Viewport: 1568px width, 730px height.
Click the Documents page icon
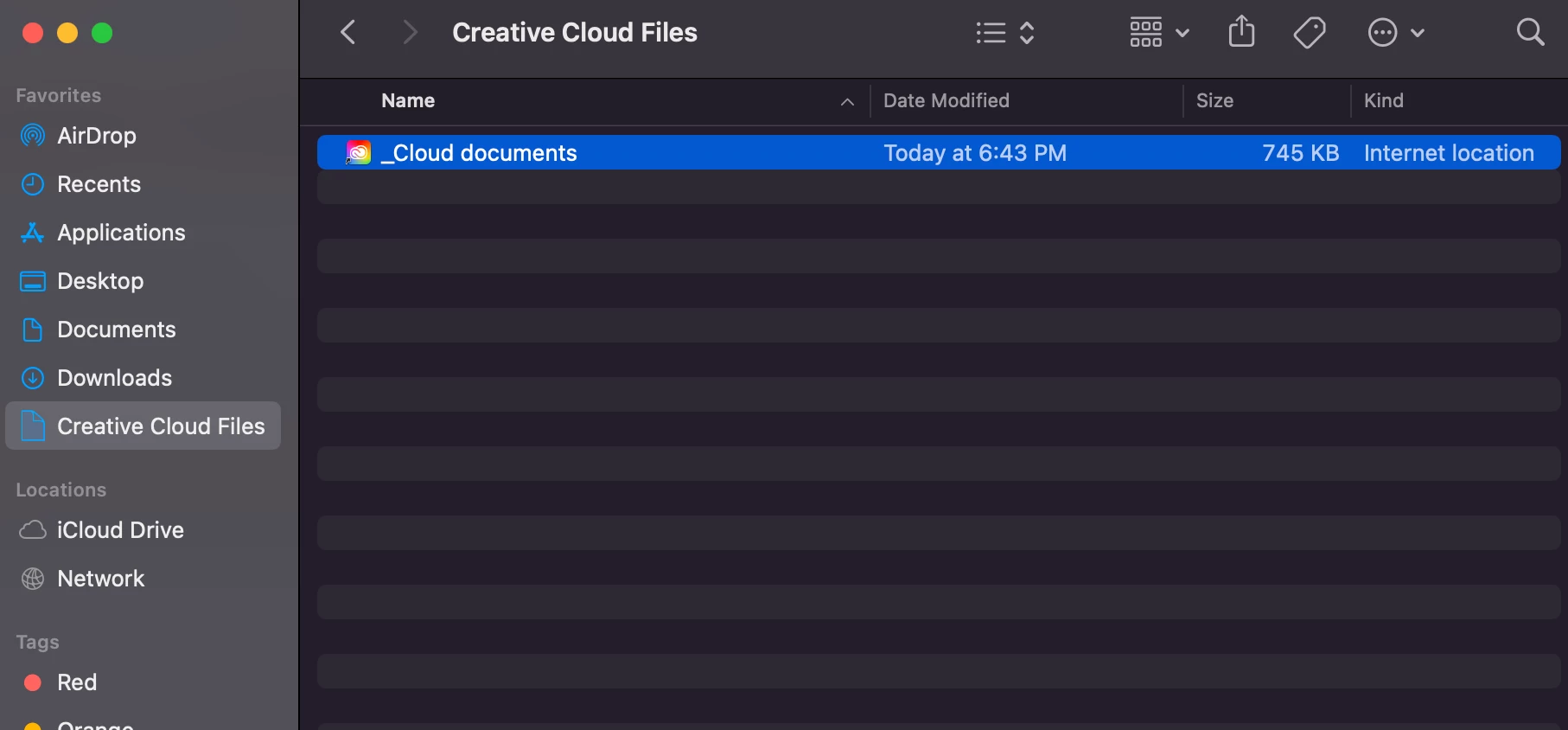pos(32,330)
